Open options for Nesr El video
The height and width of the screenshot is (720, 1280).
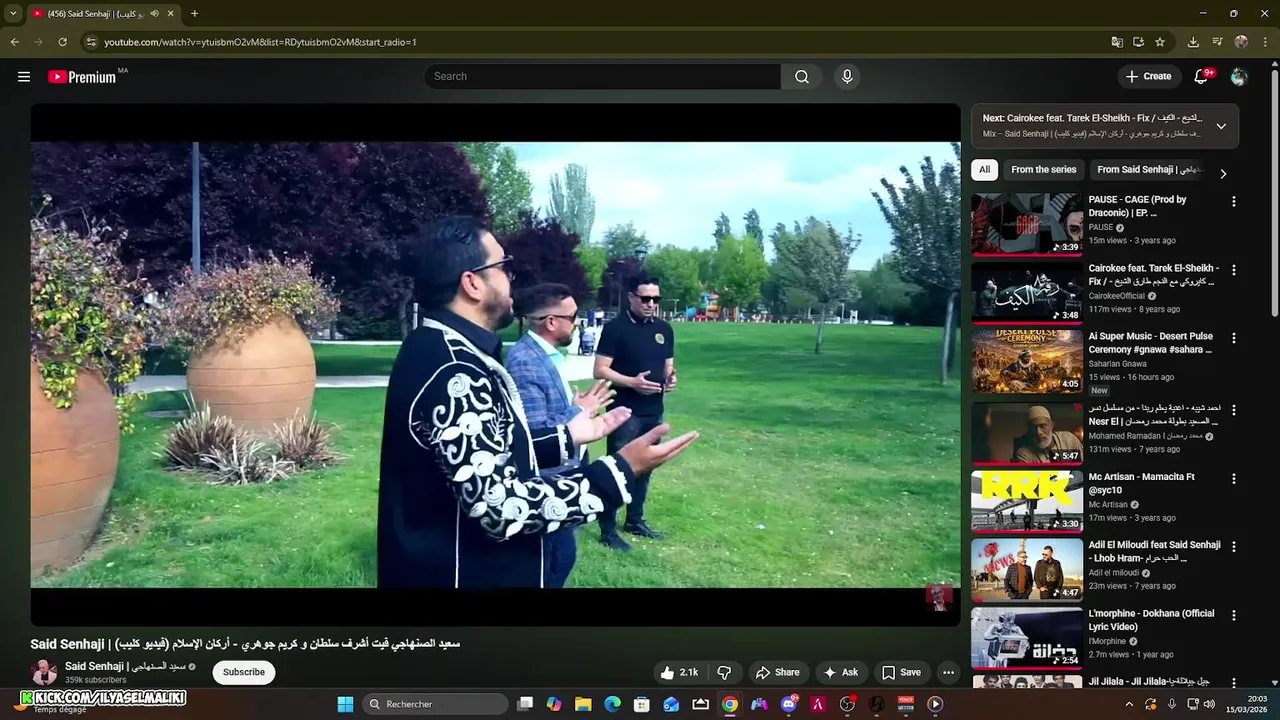(x=1233, y=410)
